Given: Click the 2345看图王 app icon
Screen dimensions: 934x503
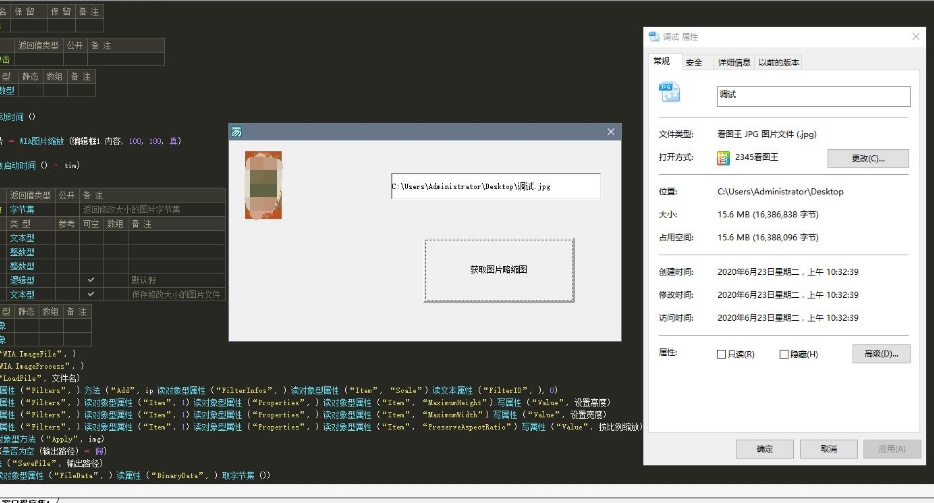Looking at the screenshot, I should point(724,158).
